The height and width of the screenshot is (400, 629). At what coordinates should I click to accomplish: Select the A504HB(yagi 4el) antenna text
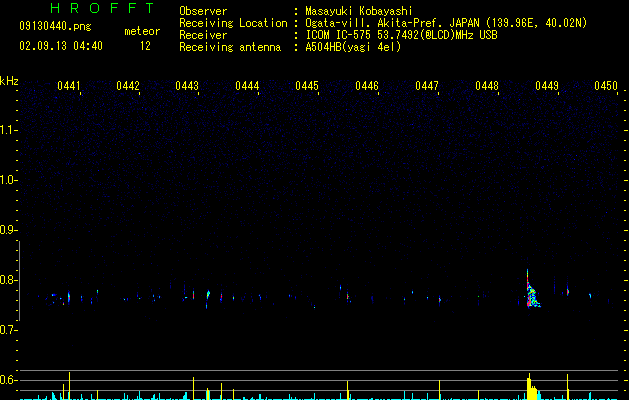[353, 47]
